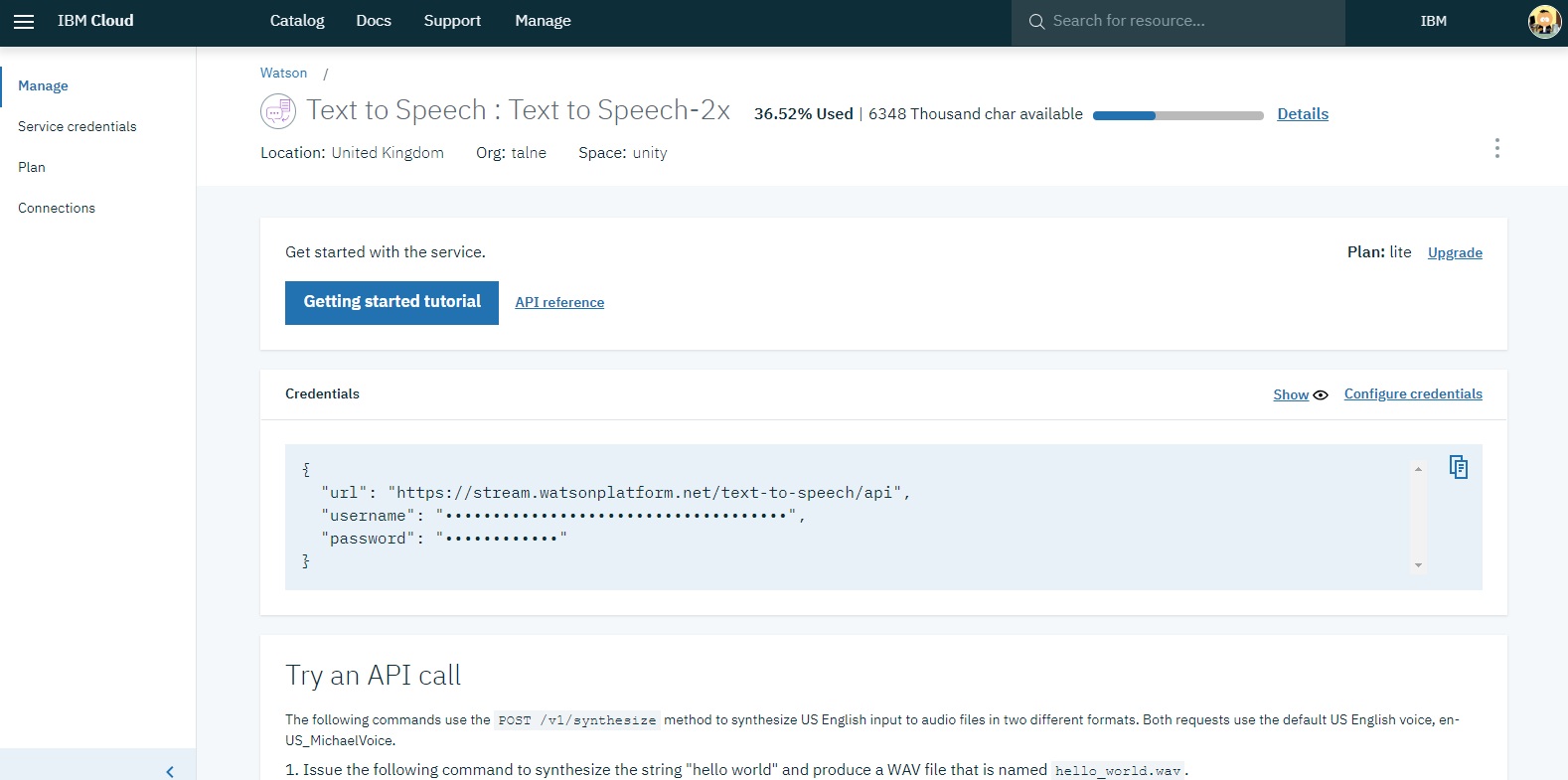Click the credentials box scroll-down arrow

[x=1418, y=565]
